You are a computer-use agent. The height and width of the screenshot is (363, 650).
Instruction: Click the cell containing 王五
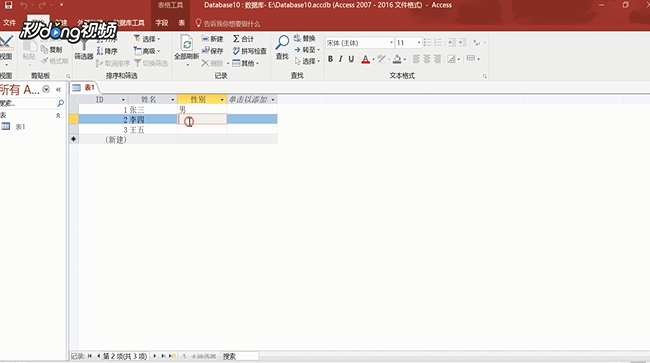point(153,130)
